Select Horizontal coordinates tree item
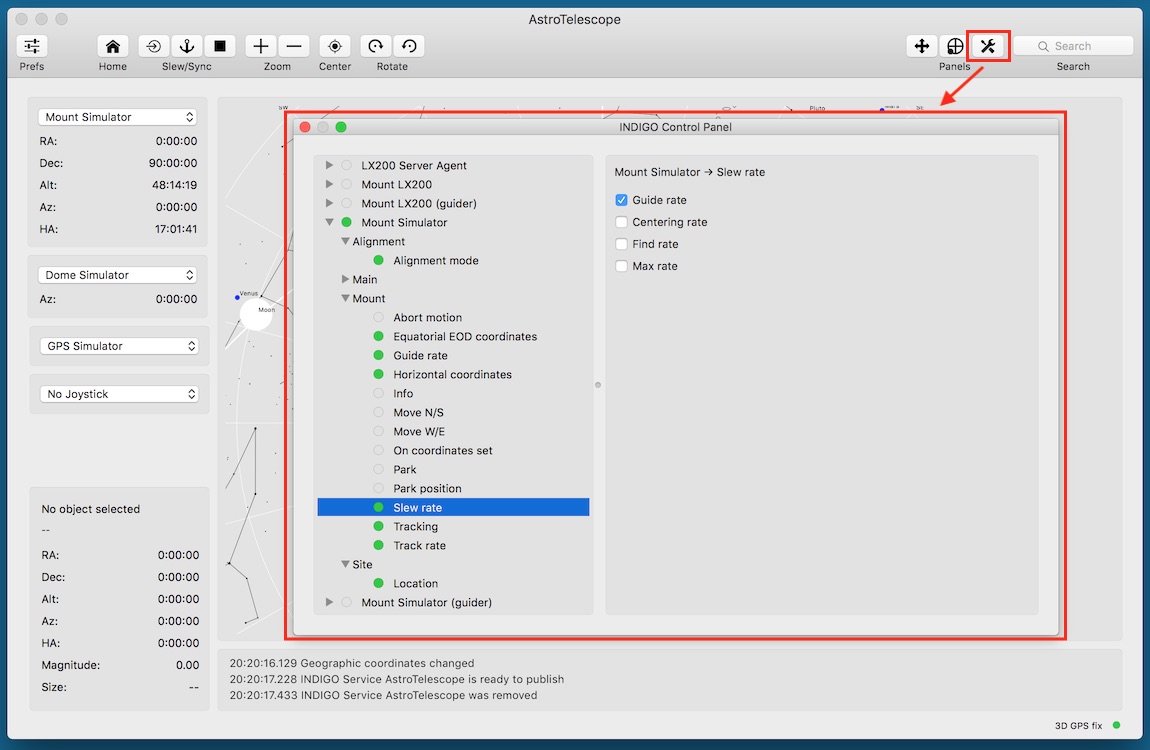Screen dimensions: 1150x750 click(x=453, y=375)
